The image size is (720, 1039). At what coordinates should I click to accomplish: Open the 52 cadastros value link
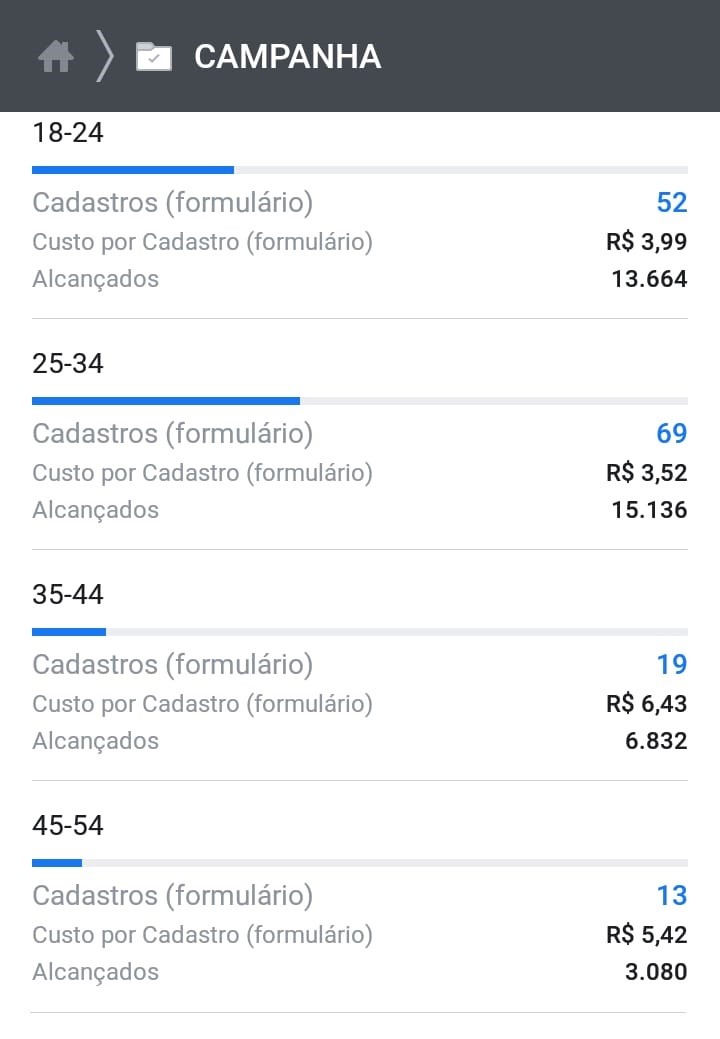pos(672,203)
